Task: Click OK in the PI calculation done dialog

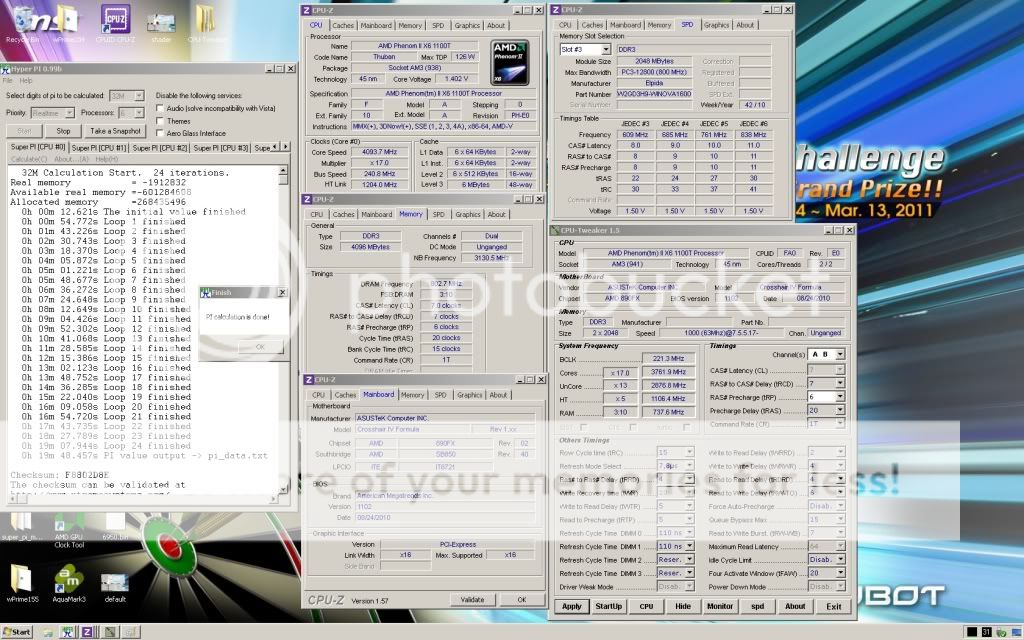Action: (259, 348)
